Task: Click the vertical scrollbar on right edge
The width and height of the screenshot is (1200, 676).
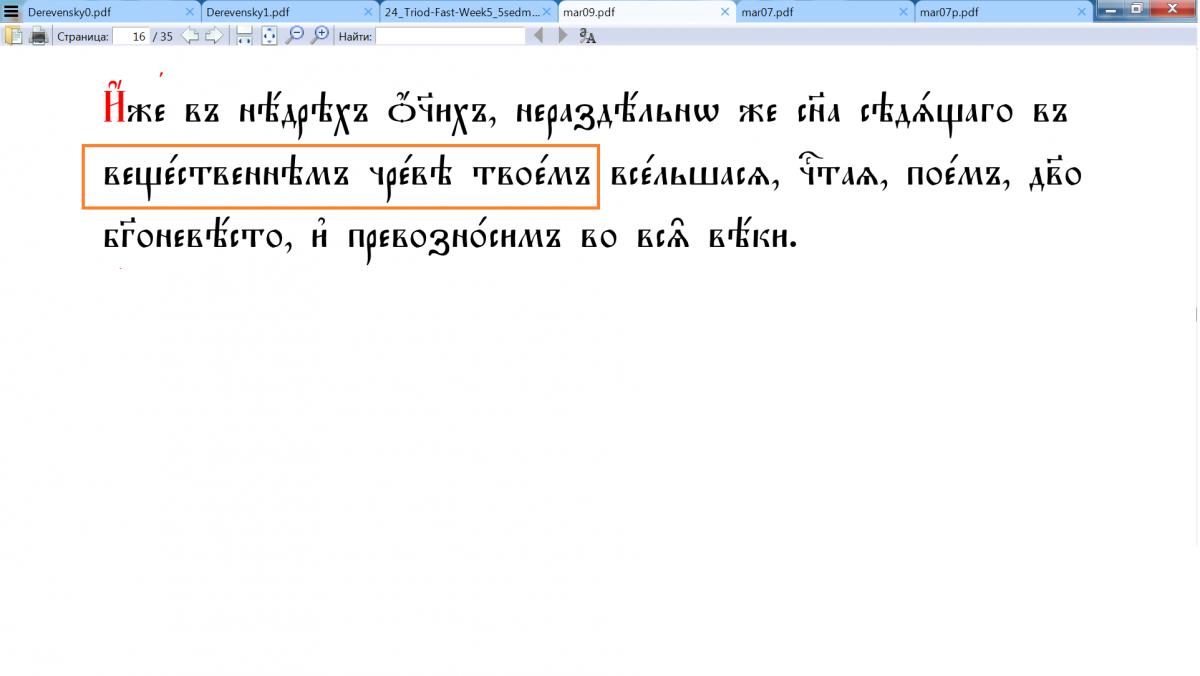Action: coord(1196,314)
